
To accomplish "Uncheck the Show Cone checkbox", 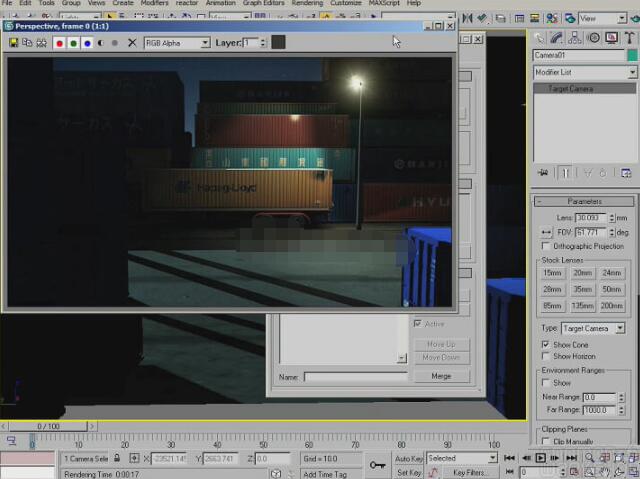I will pos(546,345).
